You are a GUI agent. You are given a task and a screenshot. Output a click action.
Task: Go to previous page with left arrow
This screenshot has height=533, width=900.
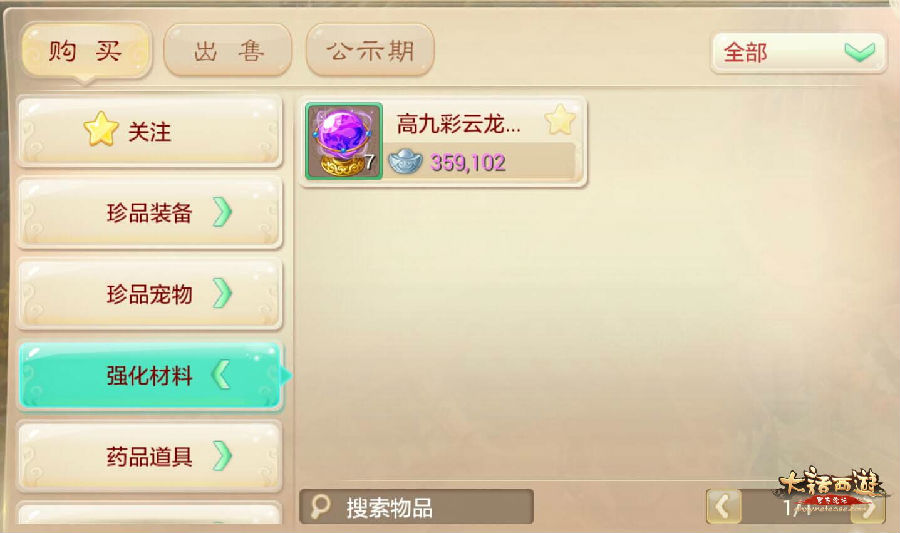723,507
